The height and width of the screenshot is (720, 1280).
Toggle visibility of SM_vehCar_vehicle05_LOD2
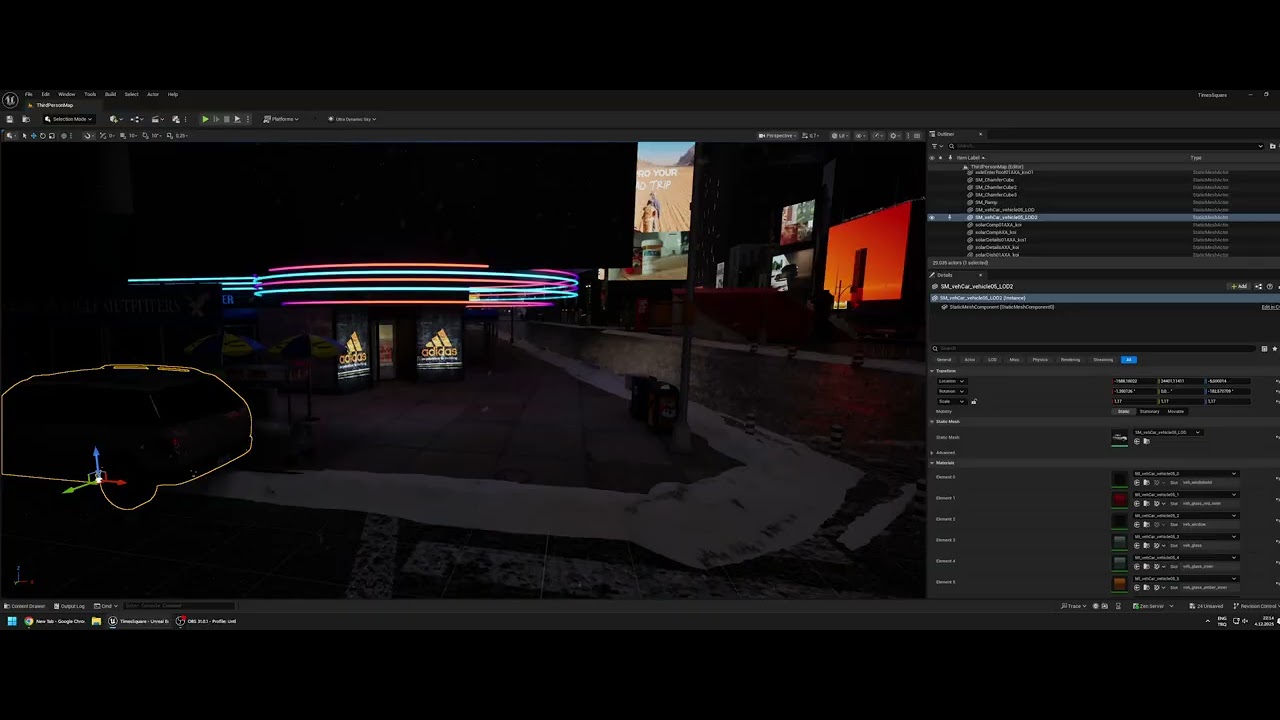pos(932,217)
